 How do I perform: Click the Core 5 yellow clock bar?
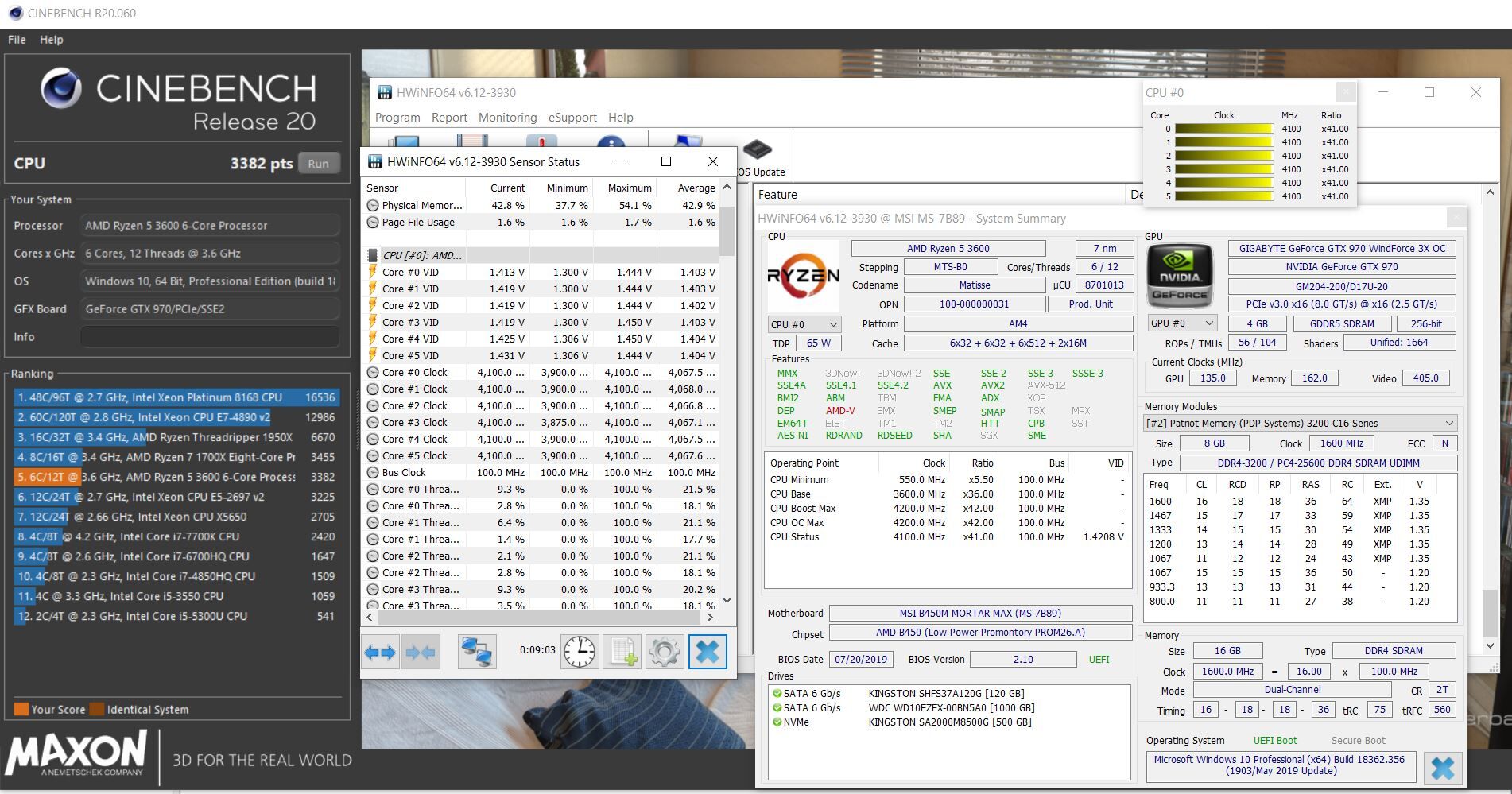tap(1224, 196)
